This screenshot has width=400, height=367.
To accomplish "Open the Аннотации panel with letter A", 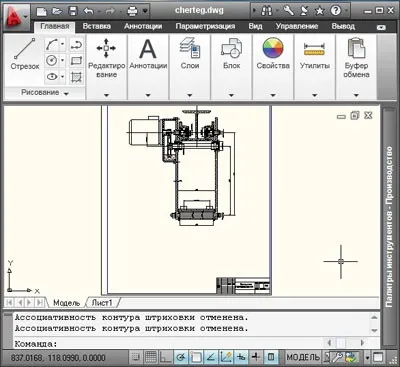I will (148, 49).
